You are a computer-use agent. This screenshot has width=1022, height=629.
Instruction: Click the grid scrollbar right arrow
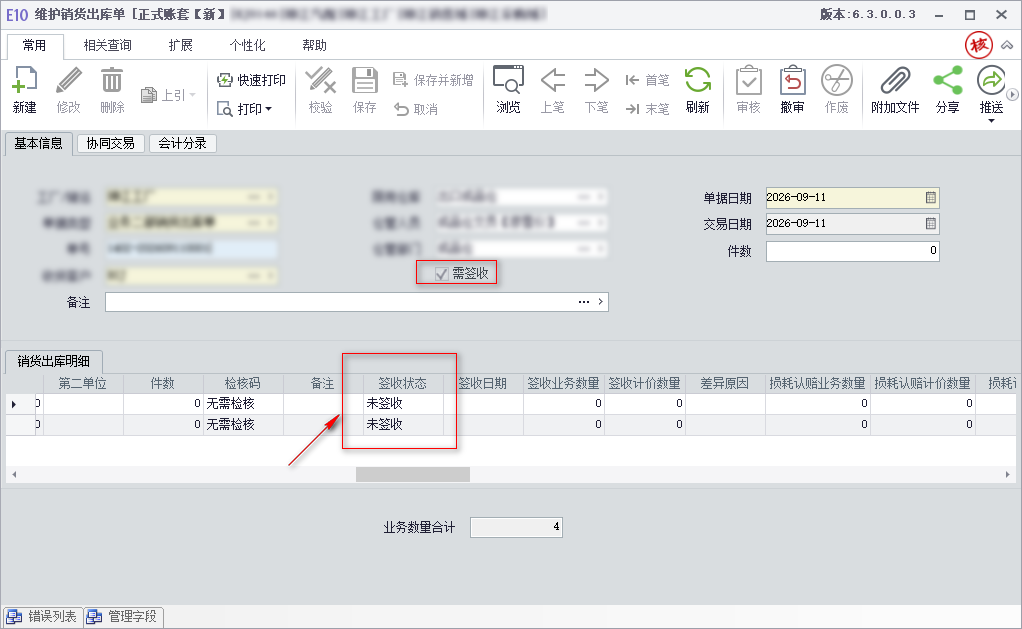point(1008,475)
